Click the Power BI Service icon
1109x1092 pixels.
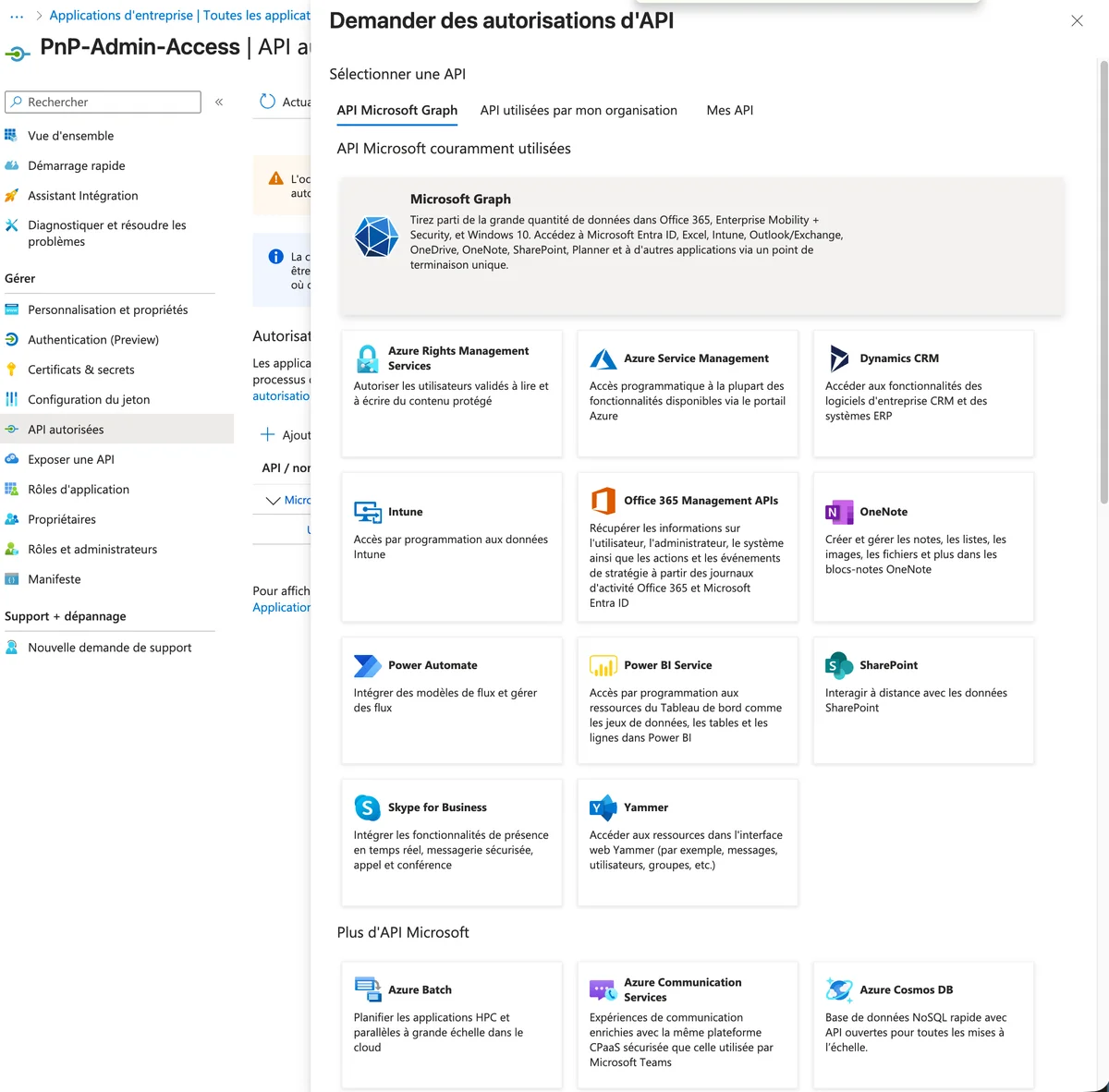coord(603,665)
